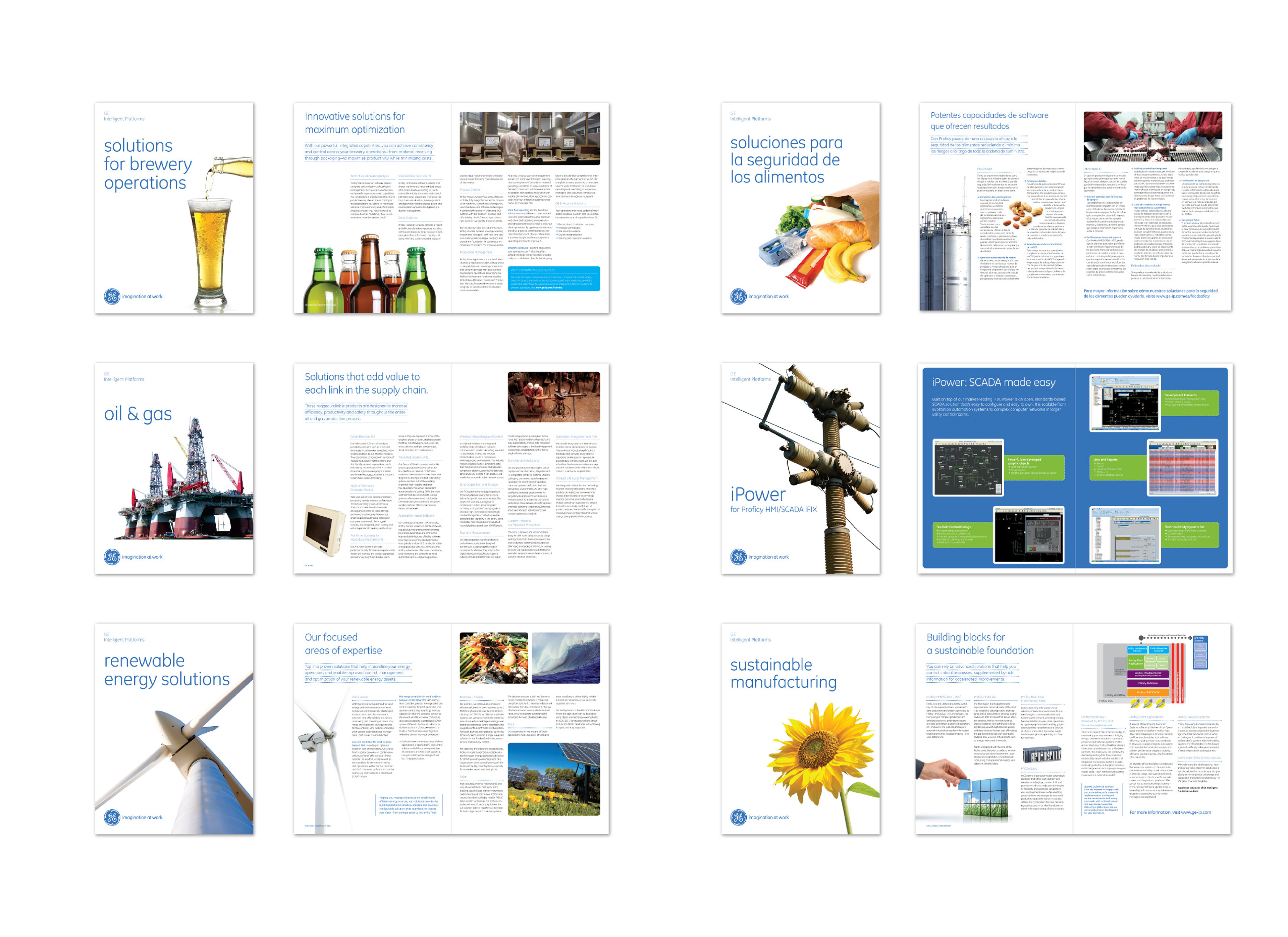Click the green 'Lists and Reports' label box
1288x937 pixels.
pyautogui.click(x=1118, y=467)
